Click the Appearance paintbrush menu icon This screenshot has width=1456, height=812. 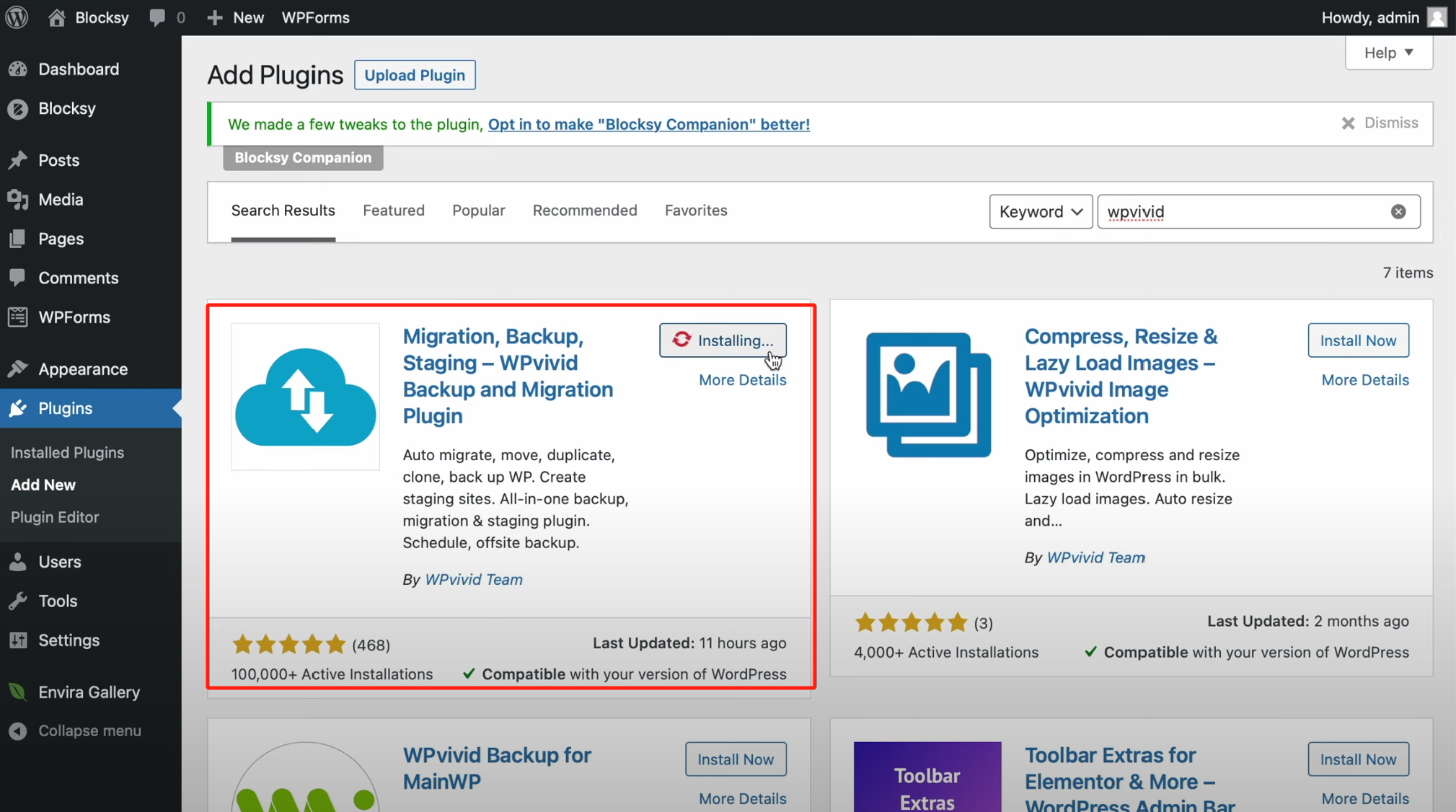coord(18,369)
